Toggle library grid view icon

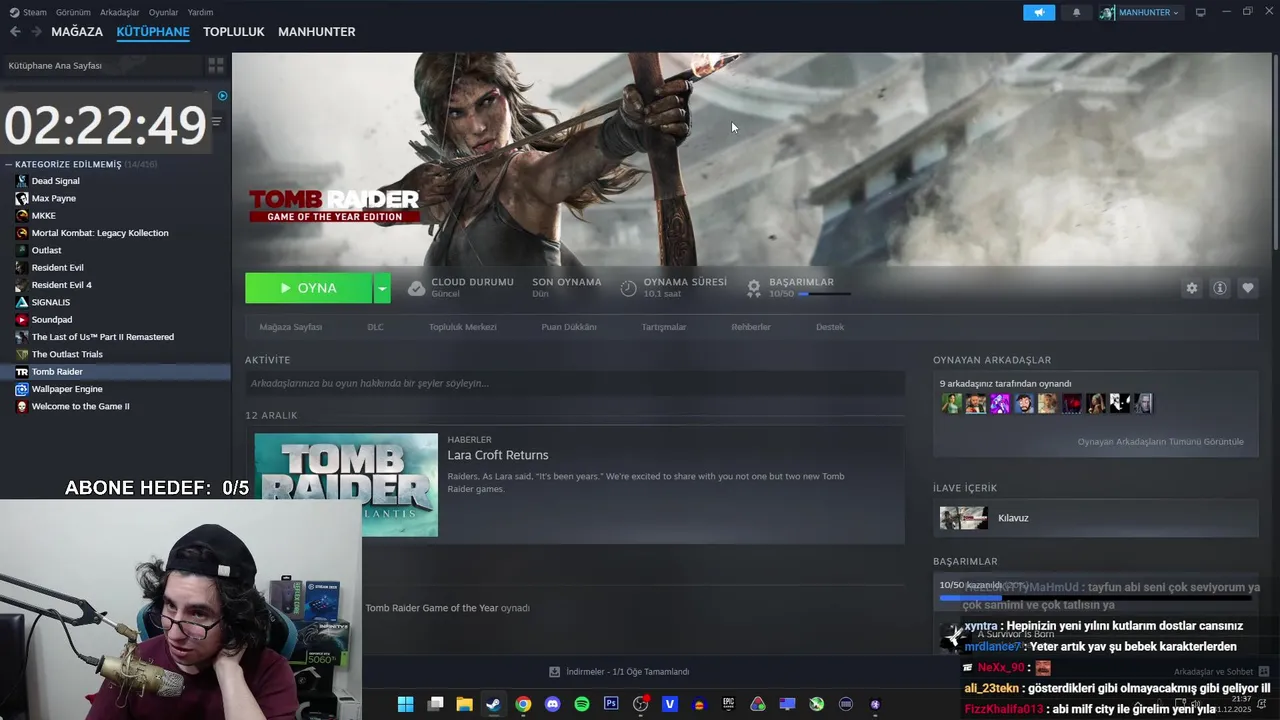pos(216,65)
